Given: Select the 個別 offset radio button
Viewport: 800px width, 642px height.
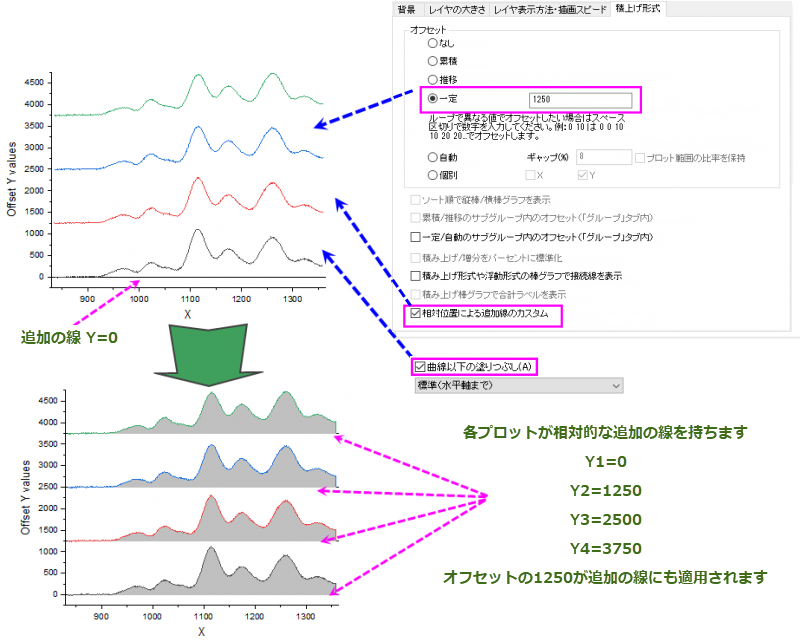Looking at the screenshot, I should click(432, 175).
